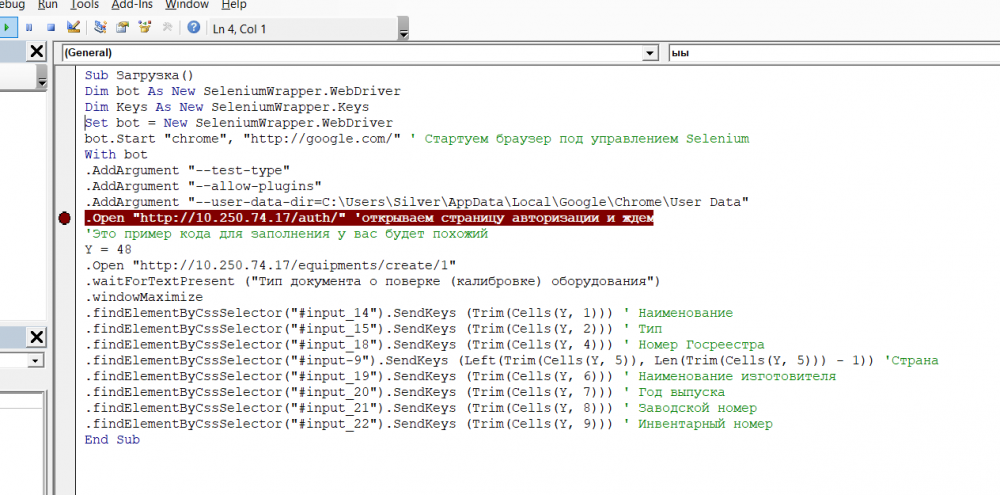
Task: Close the Project Explorer panel
Action: pyautogui.click(x=36, y=52)
